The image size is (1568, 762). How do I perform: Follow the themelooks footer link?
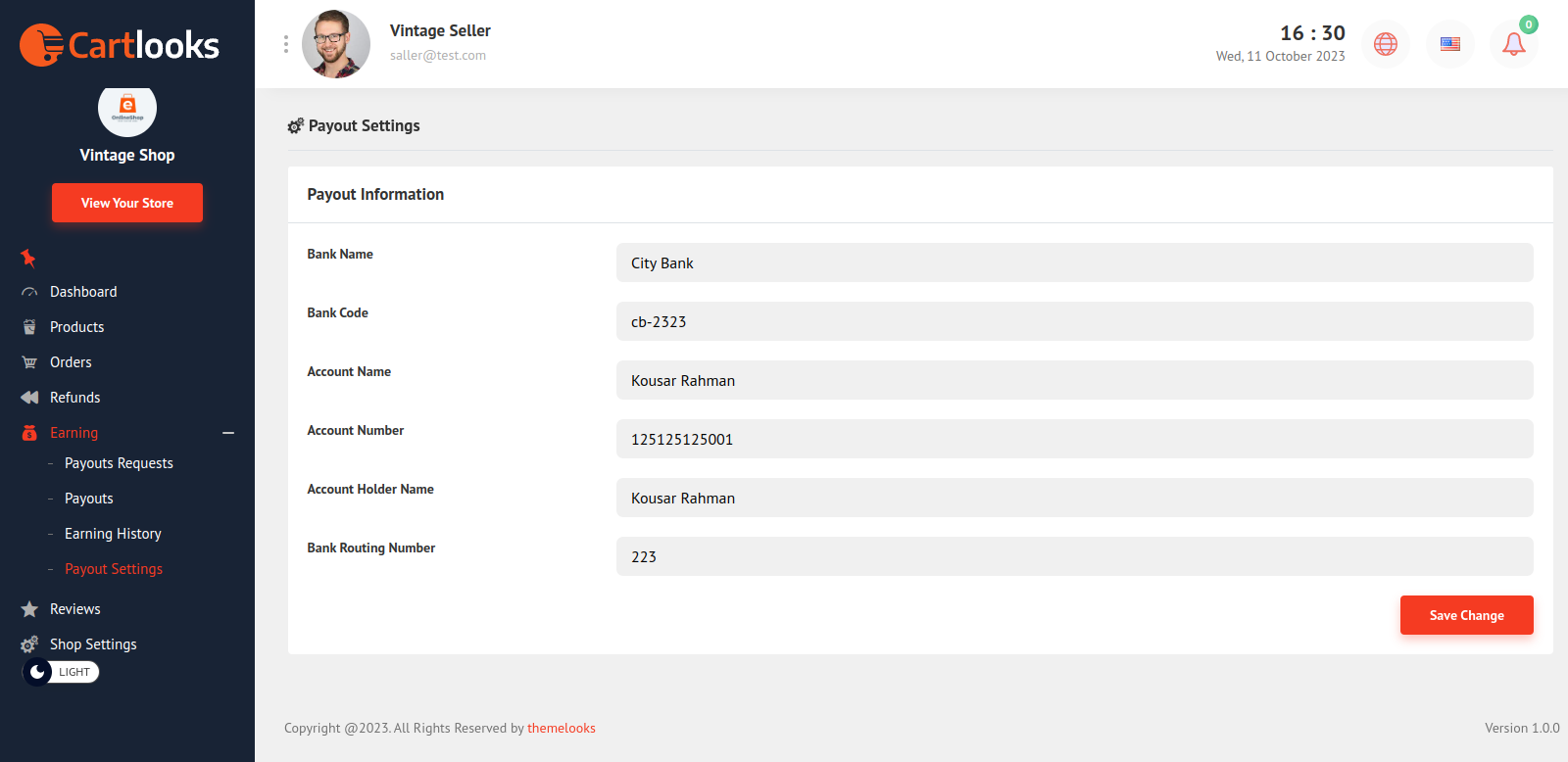point(562,728)
